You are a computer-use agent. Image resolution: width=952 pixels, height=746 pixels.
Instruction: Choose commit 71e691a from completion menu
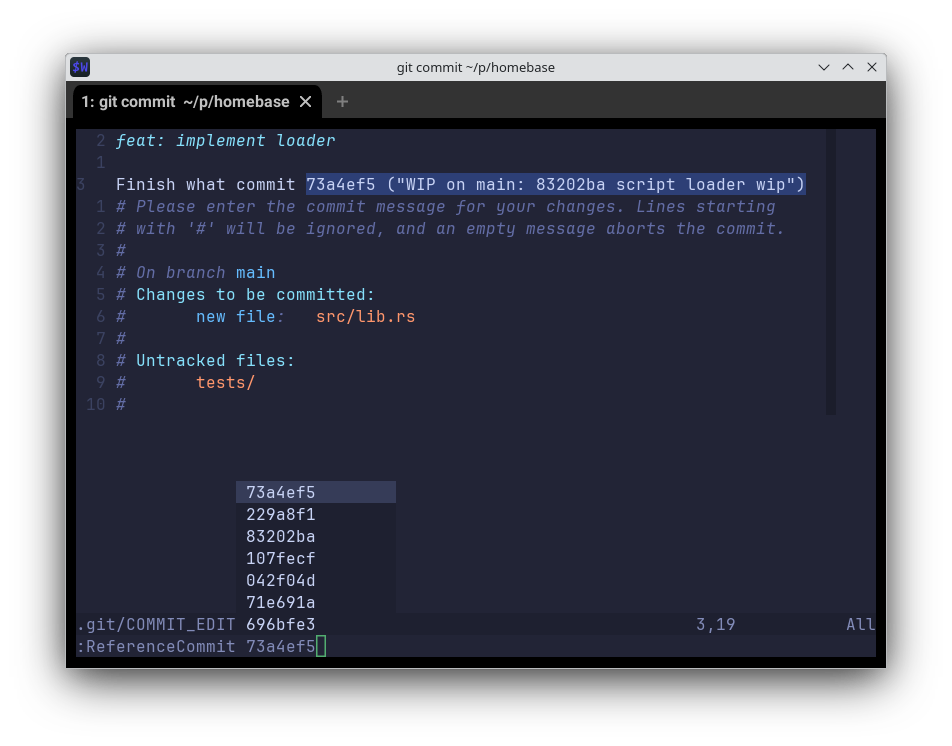click(x=316, y=603)
